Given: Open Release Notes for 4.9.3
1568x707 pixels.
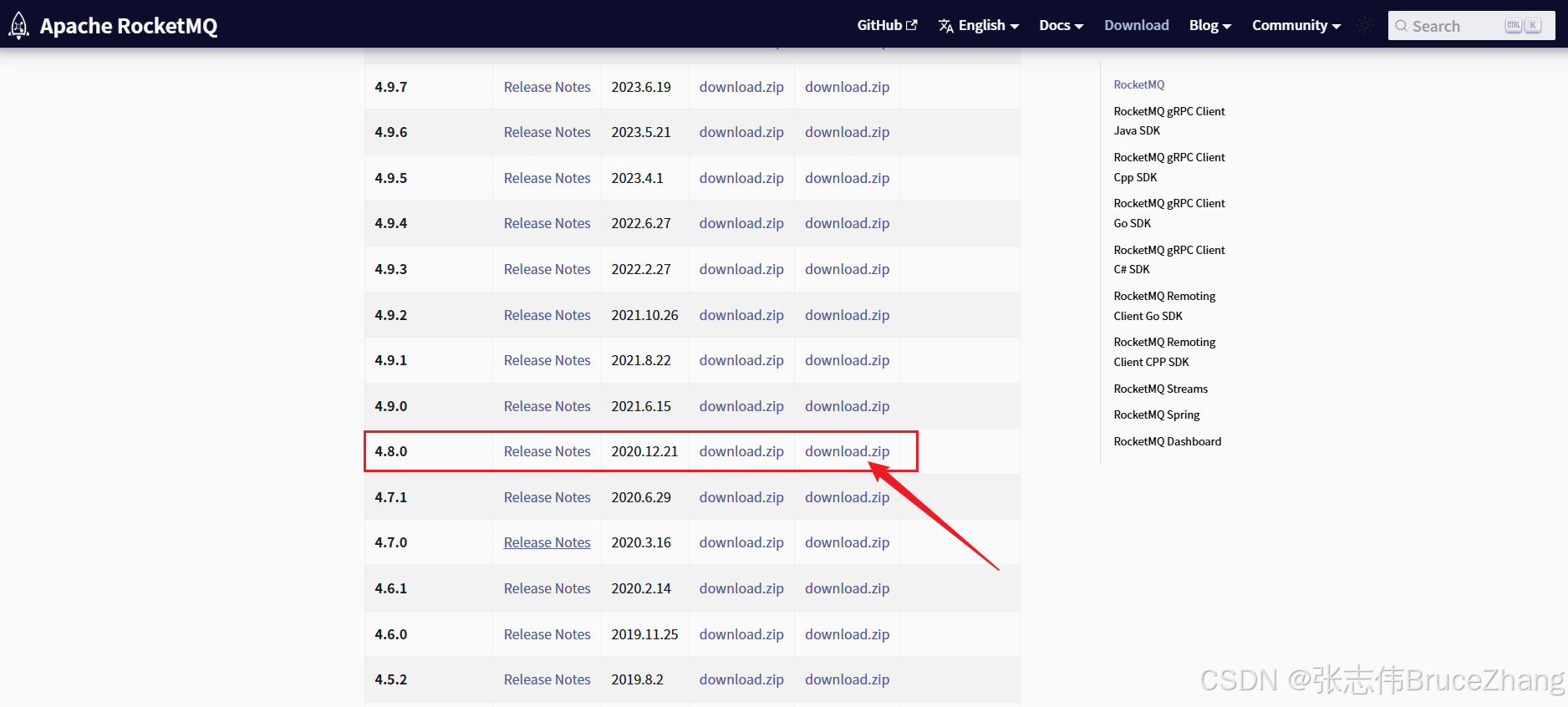Looking at the screenshot, I should (547, 269).
